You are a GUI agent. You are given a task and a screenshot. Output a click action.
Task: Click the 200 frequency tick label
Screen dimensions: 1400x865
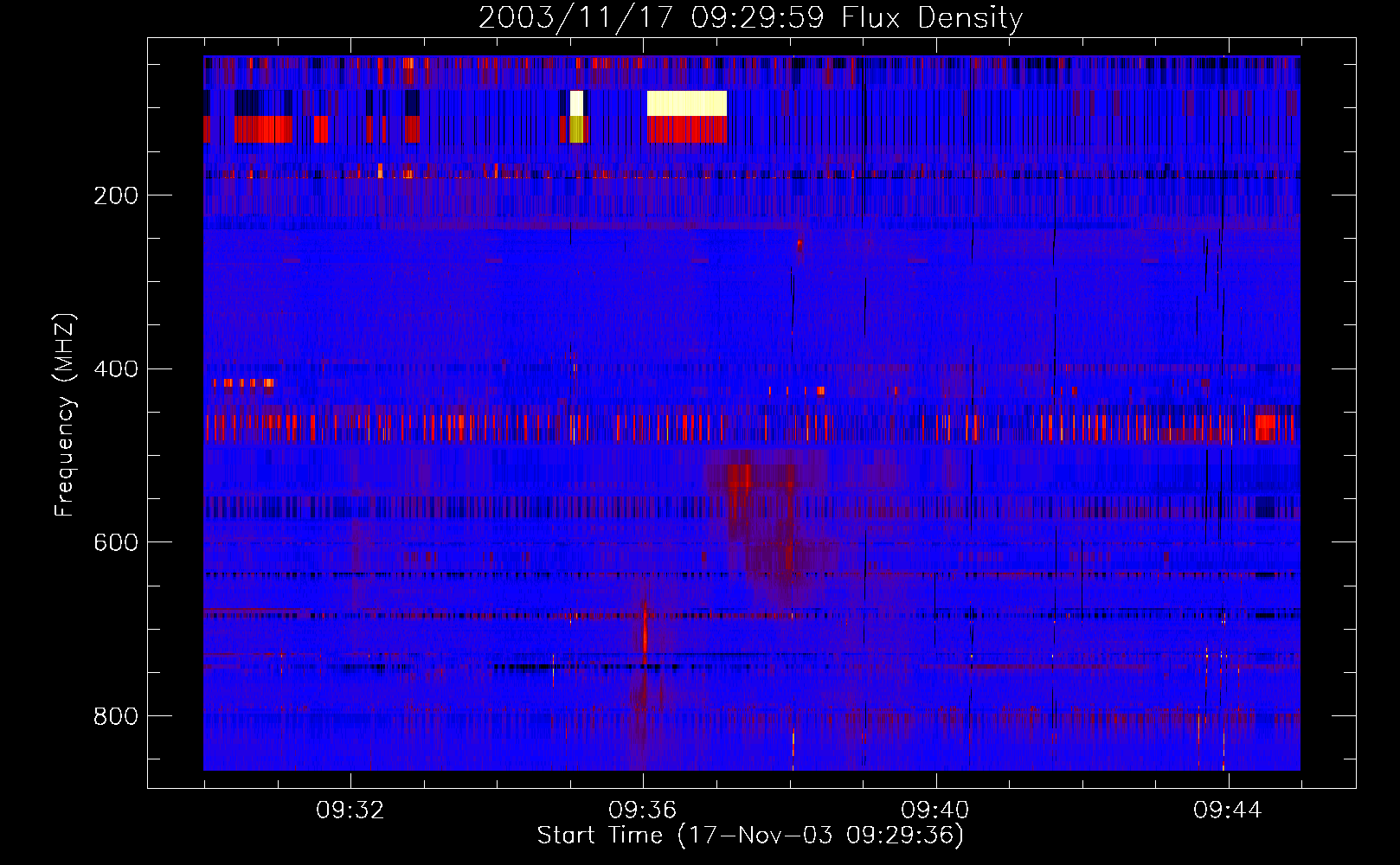pos(116,195)
